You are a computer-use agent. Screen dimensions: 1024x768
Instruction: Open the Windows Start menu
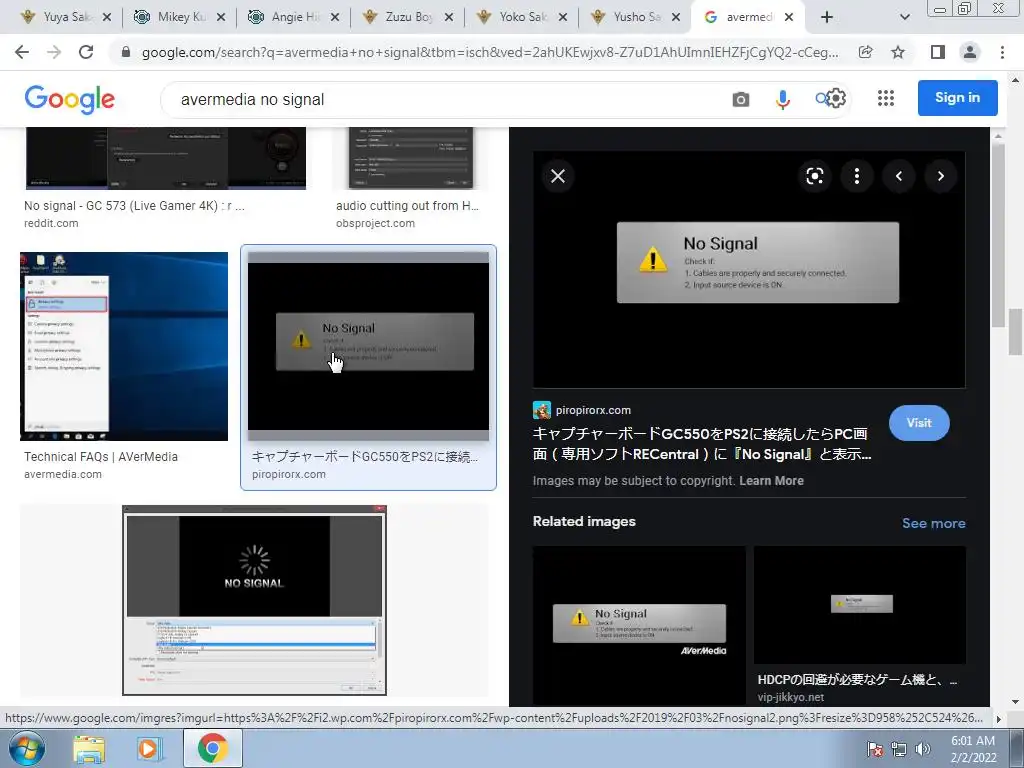pyautogui.click(x=27, y=748)
